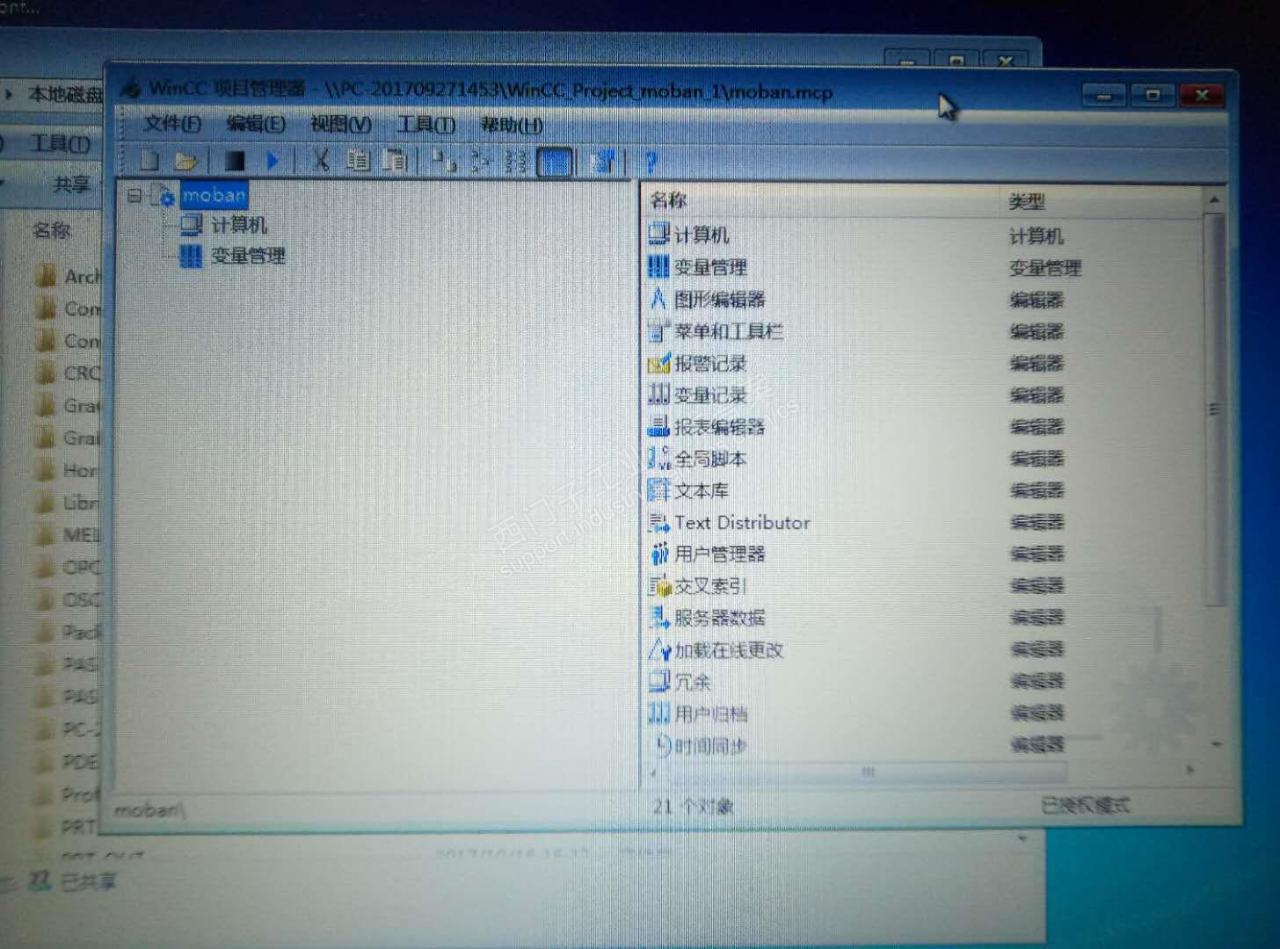1280x949 pixels.
Task: Open the 编辑(E) menu
Action: (x=256, y=124)
